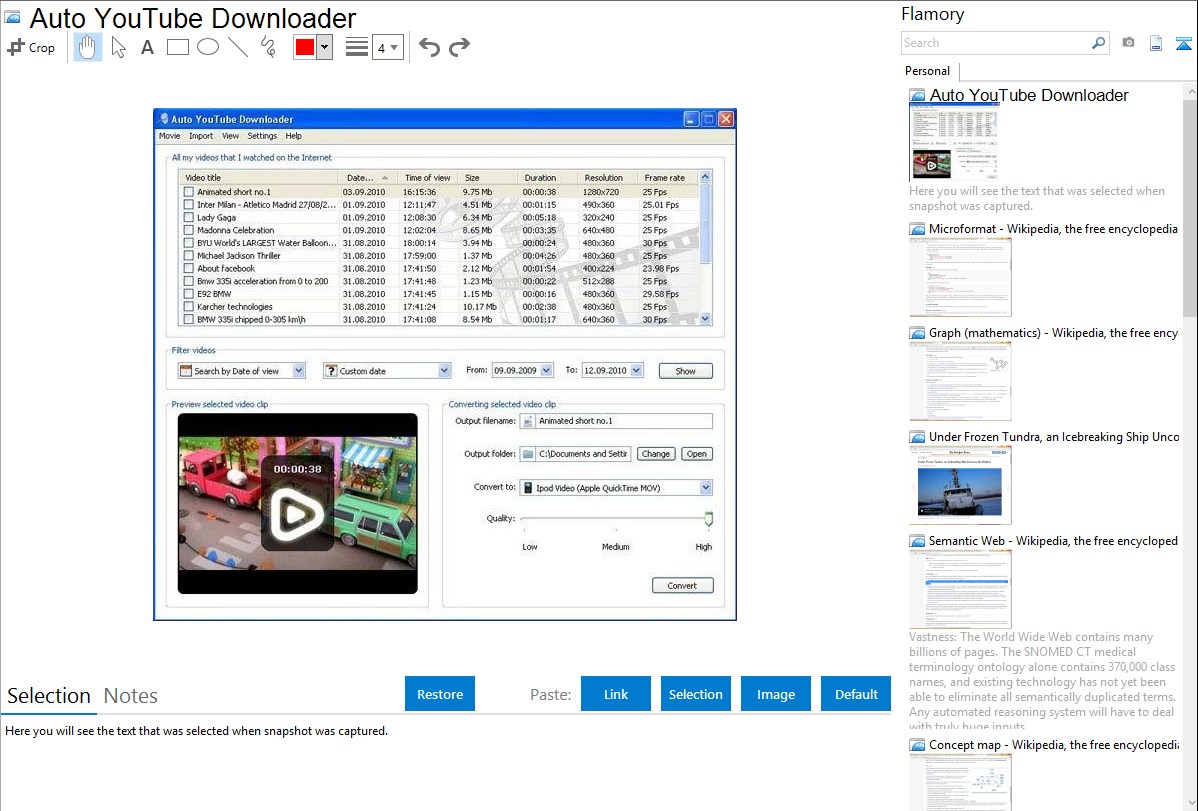Select the Crop tool
The width and height of the screenshot is (1198, 811).
31,47
